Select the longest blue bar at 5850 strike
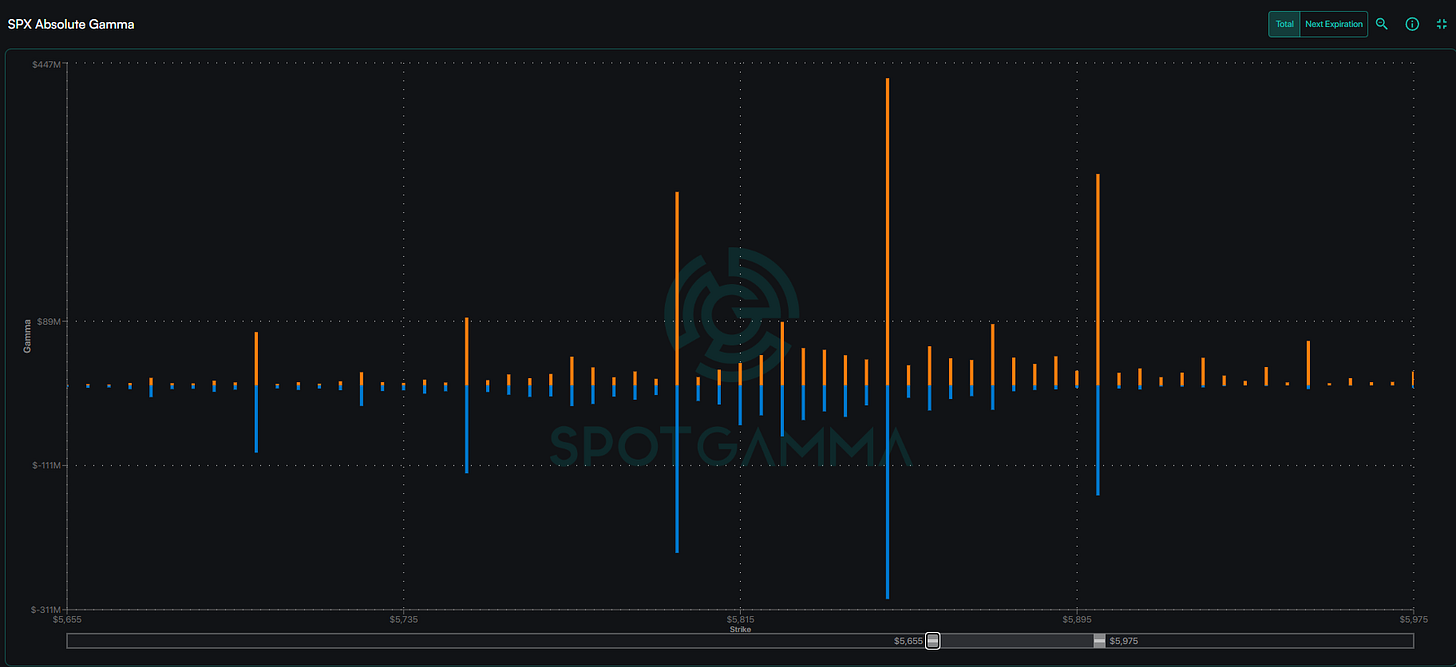1456x667 pixels. pos(887,490)
